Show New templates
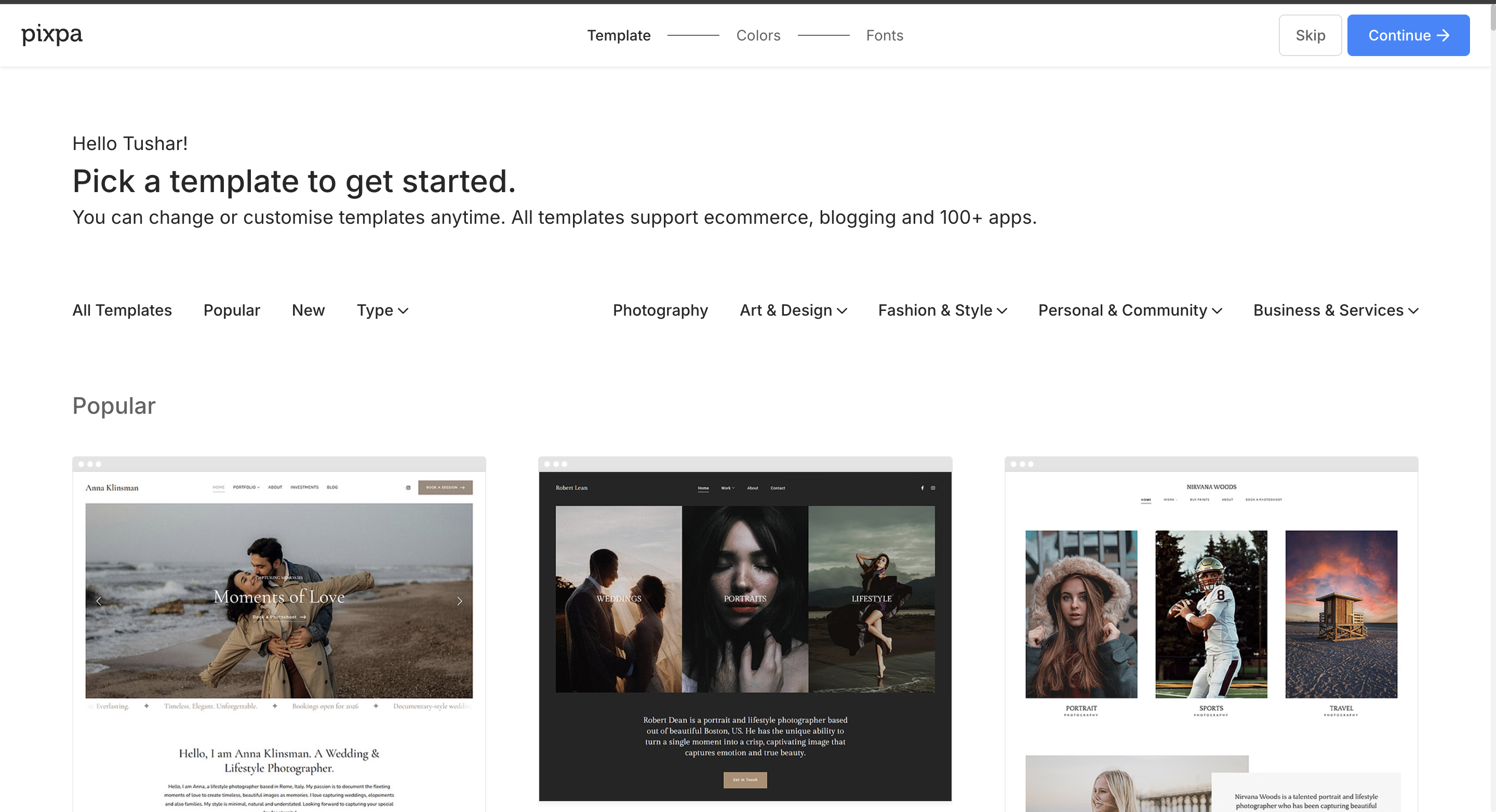1496x812 pixels. 308,310
